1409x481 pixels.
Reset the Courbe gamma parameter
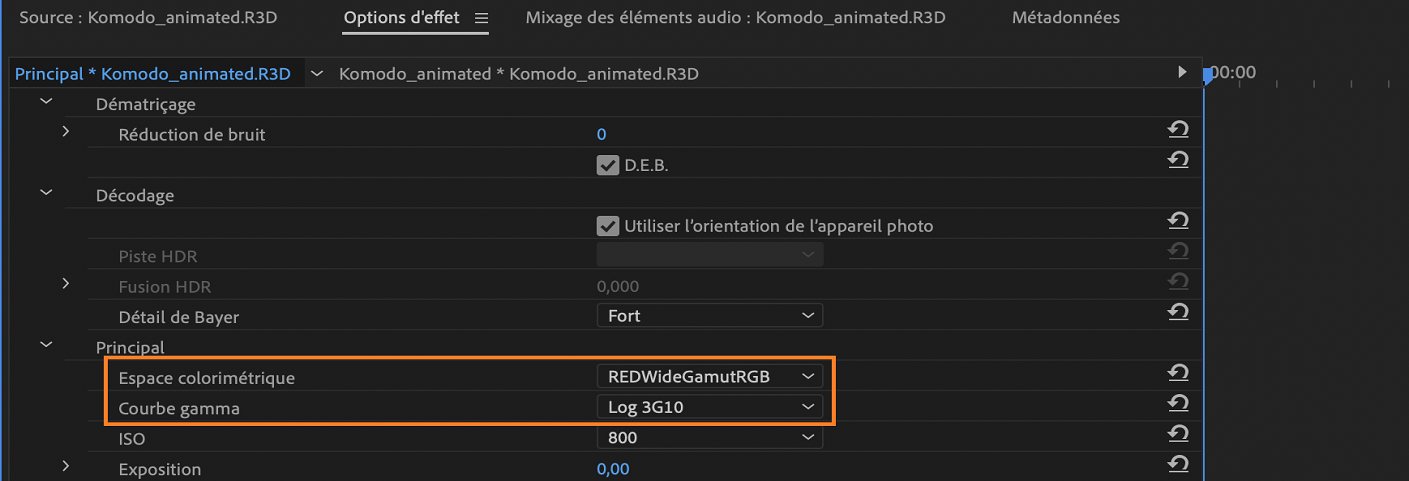coord(1178,403)
